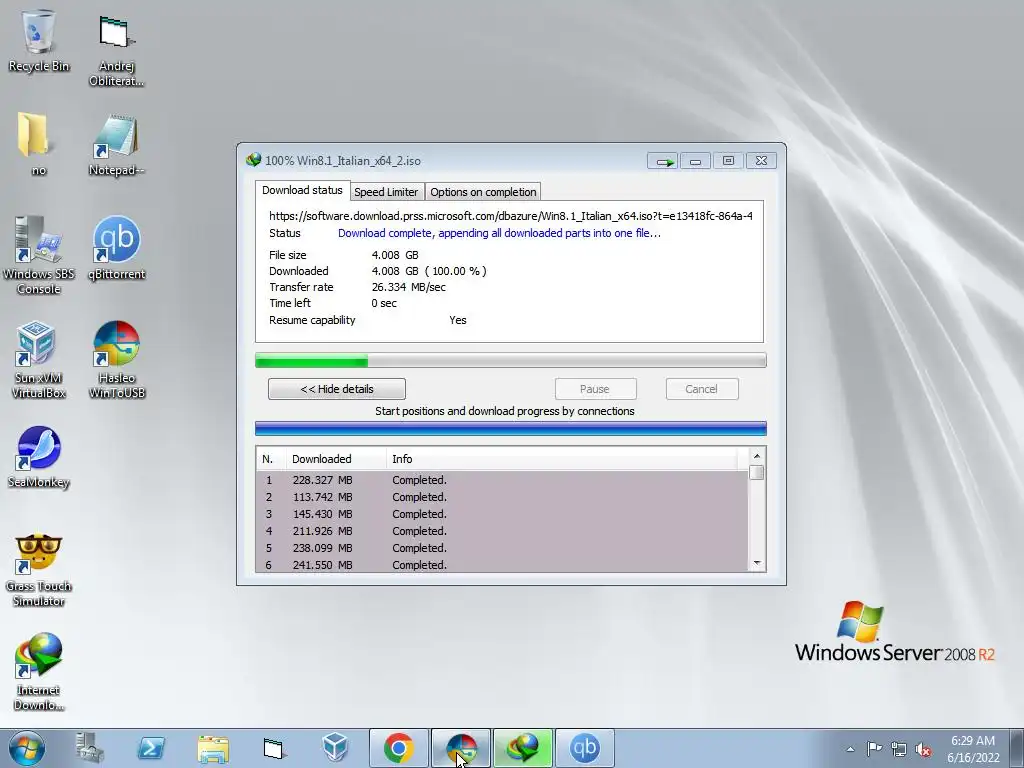Image resolution: width=1024 pixels, height=768 pixels.
Task: Click the Cancel download button
Action: [x=702, y=389]
